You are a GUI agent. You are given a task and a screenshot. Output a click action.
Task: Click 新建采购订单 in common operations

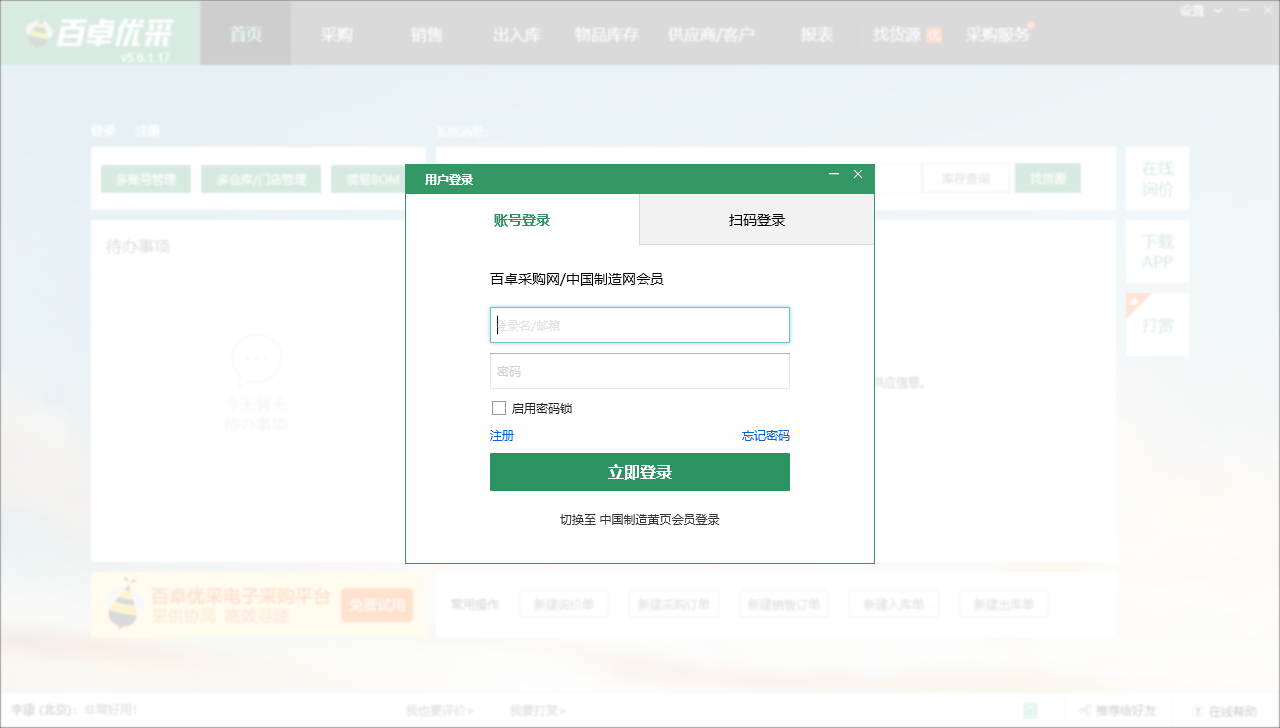coord(674,604)
